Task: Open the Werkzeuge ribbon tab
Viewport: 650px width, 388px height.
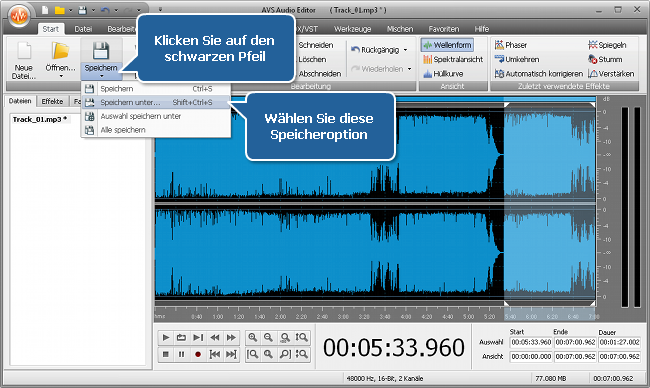Action: pyautogui.click(x=352, y=29)
